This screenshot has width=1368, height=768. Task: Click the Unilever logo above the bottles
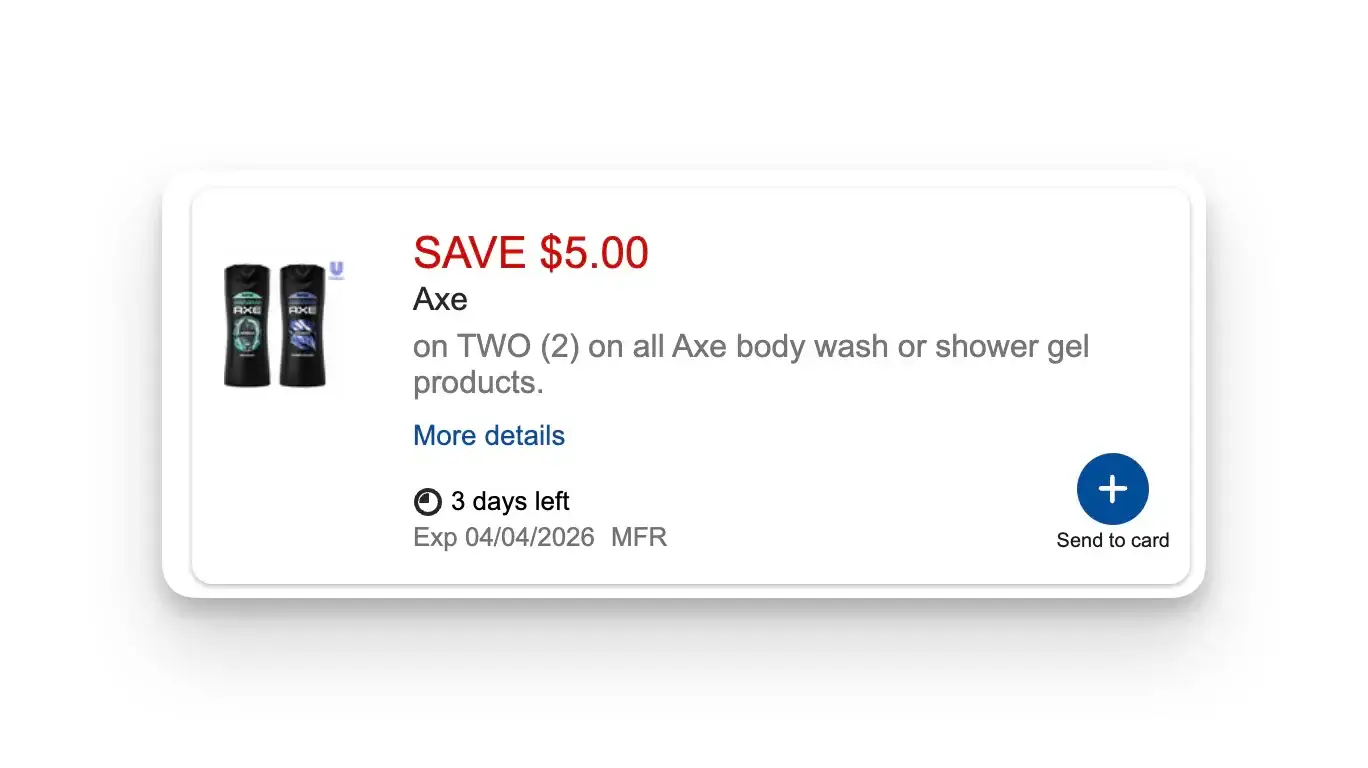(x=337, y=270)
